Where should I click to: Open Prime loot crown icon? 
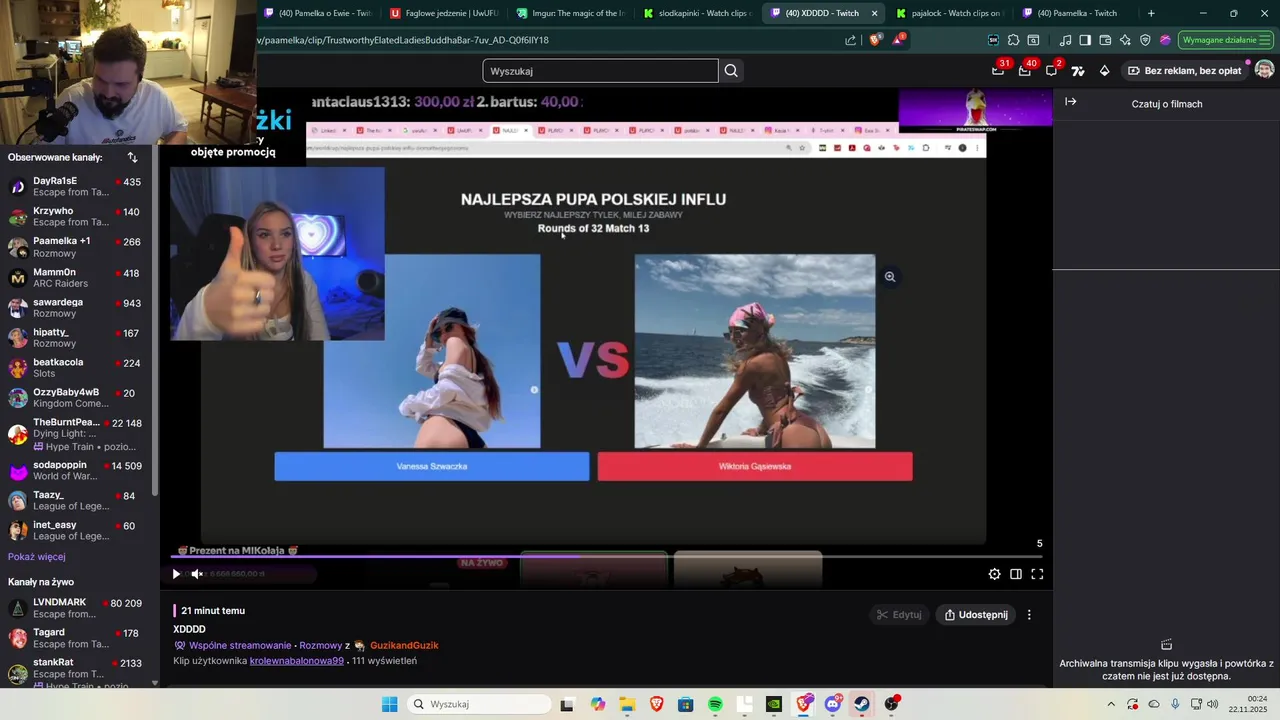pyautogui.click(x=998, y=70)
